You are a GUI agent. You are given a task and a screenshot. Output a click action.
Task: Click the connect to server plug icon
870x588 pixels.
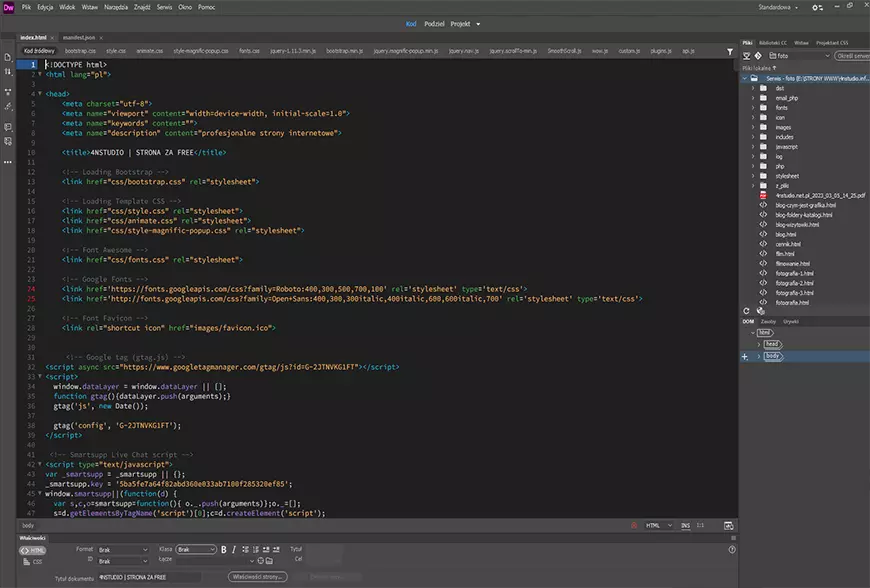point(746,55)
